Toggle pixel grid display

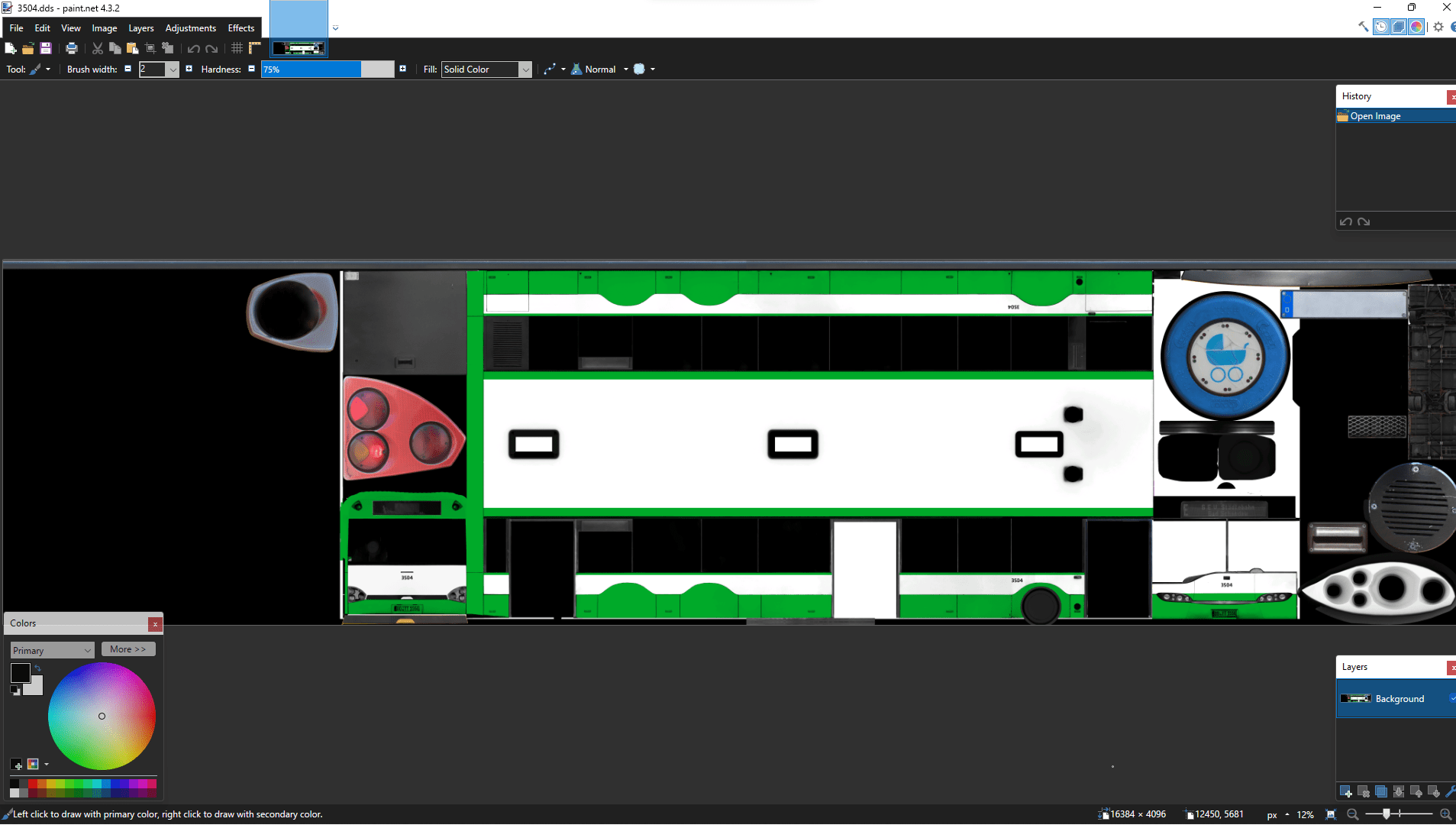point(237,48)
